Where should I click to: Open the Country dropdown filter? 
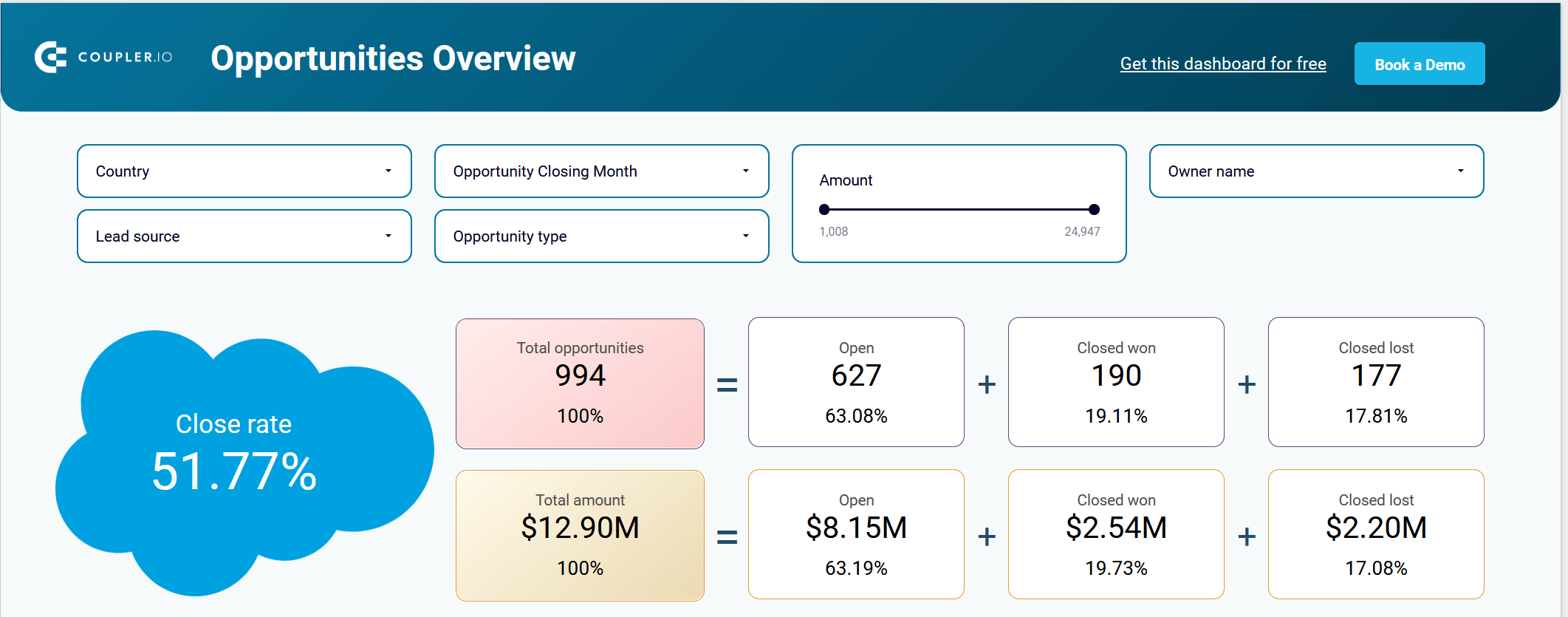tap(244, 171)
